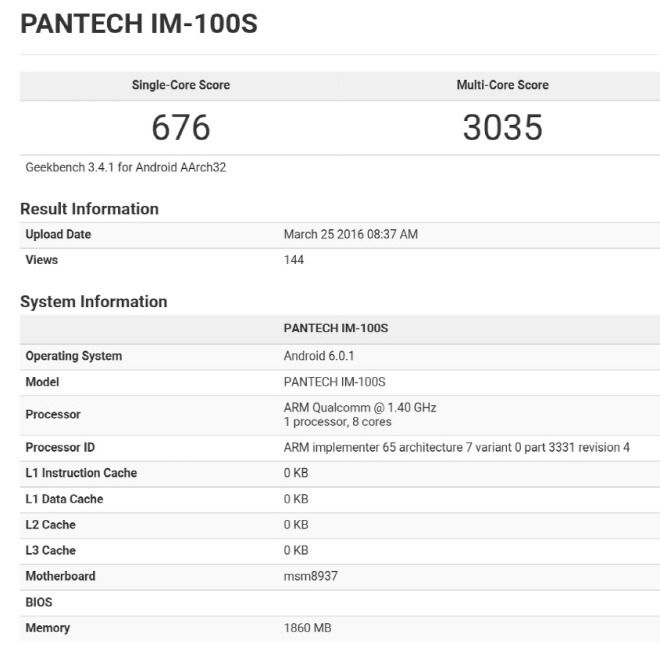Select the L1 Instruction Cache 0 KB value
The image size is (660, 649).
[296, 473]
